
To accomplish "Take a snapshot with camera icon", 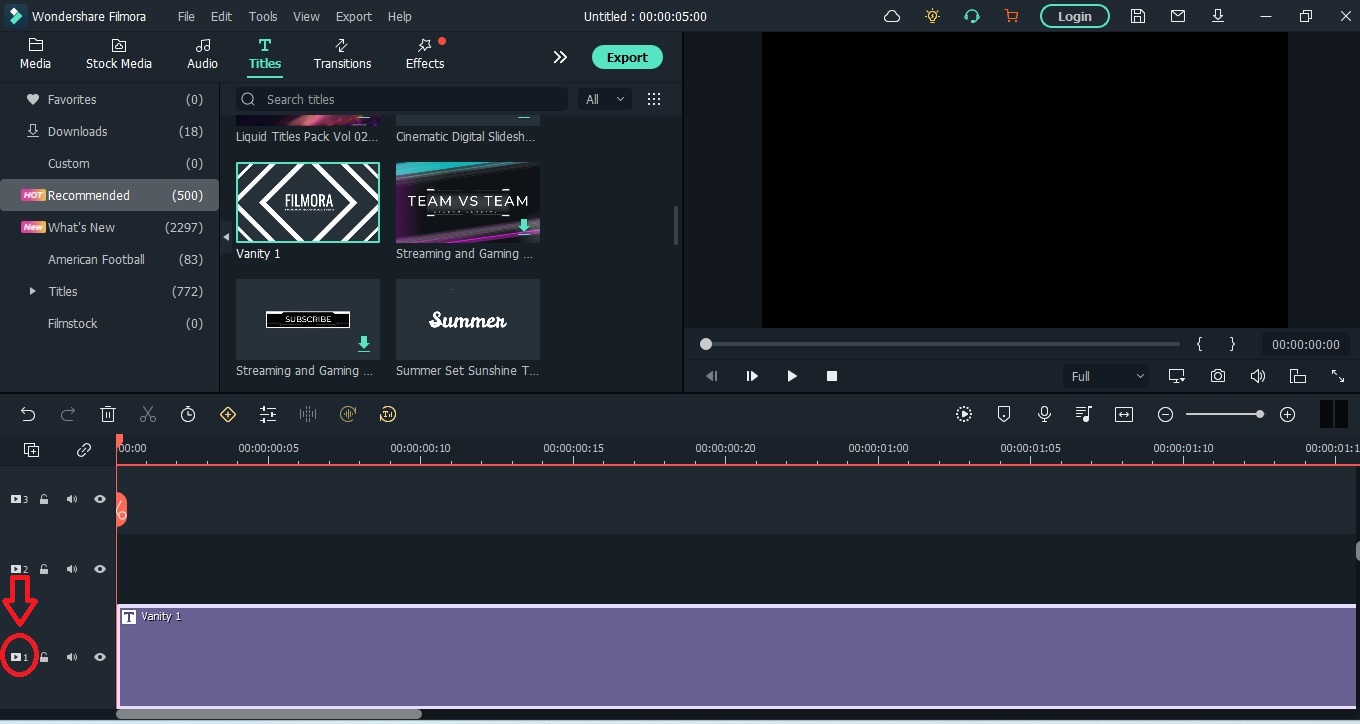I will click(1218, 376).
